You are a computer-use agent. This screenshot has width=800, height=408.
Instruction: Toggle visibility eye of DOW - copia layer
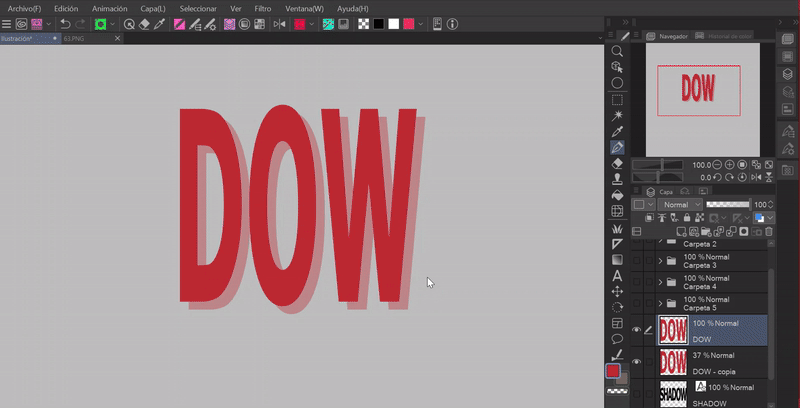point(636,362)
